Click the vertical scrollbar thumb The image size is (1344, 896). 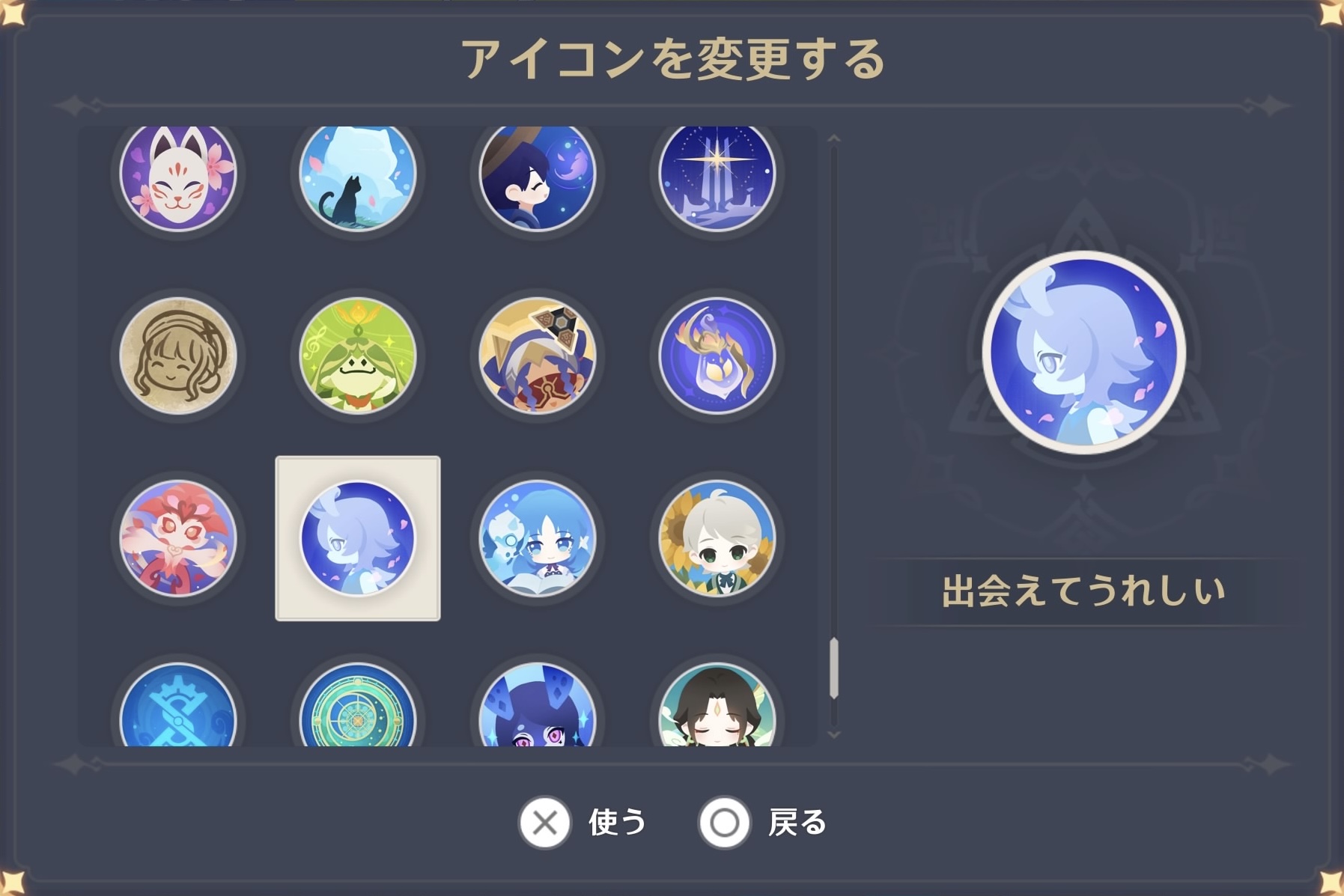point(834,668)
